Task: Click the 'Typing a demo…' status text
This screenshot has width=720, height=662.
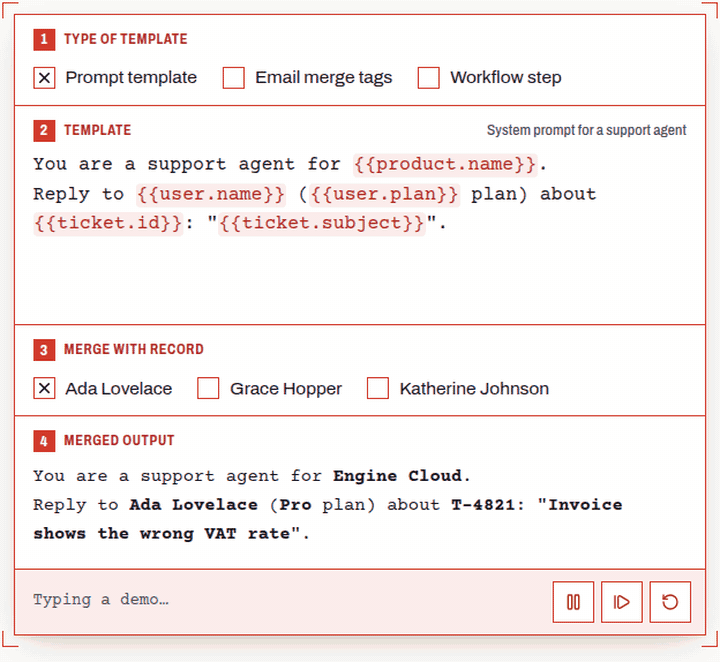Action: (101, 600)
